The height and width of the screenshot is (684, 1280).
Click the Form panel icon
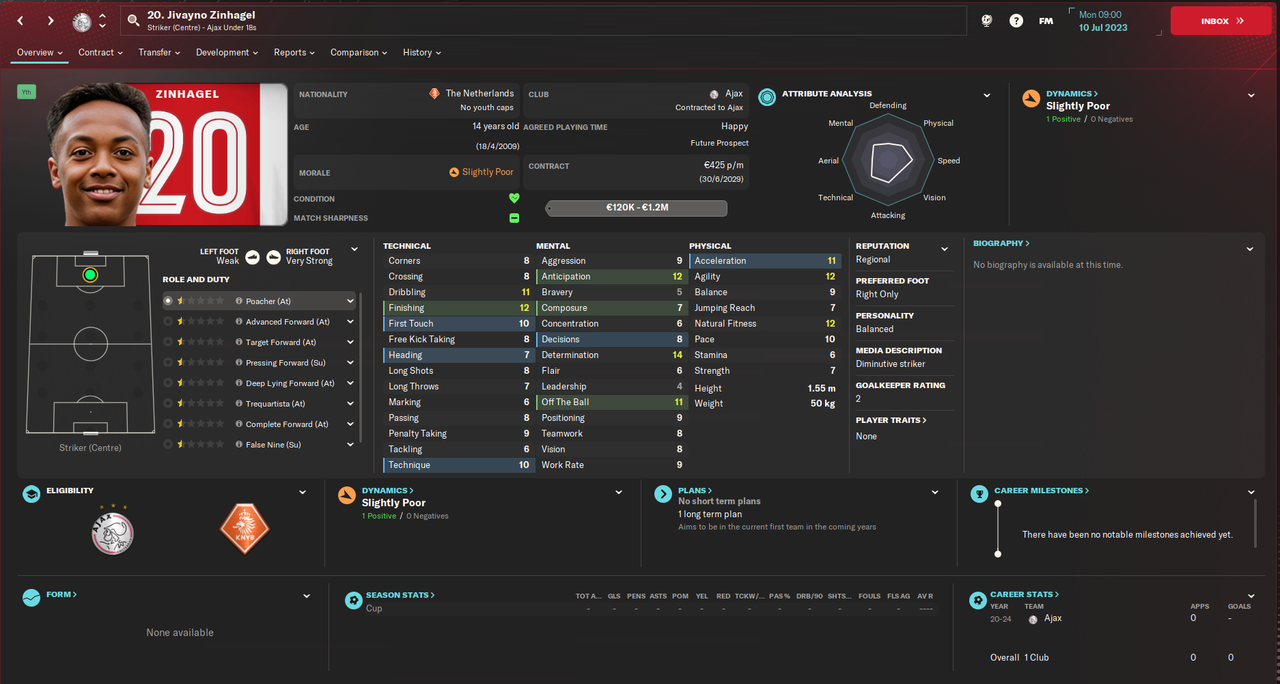(x=31, y=597)
